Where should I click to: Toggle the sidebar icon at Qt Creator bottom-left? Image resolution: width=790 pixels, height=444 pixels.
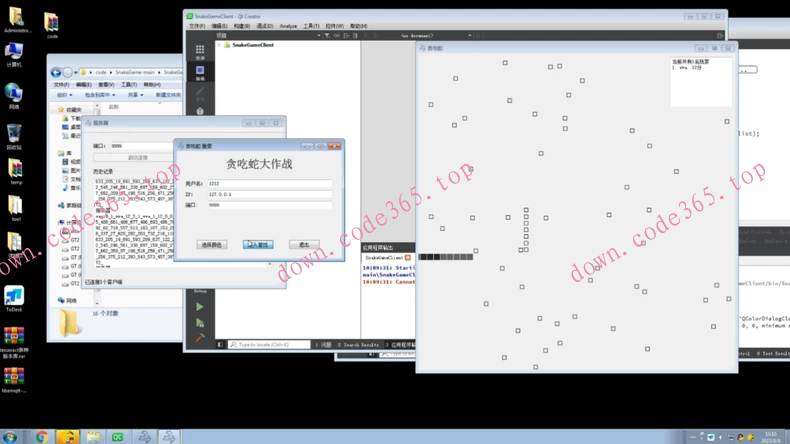(x=220, y=345)
